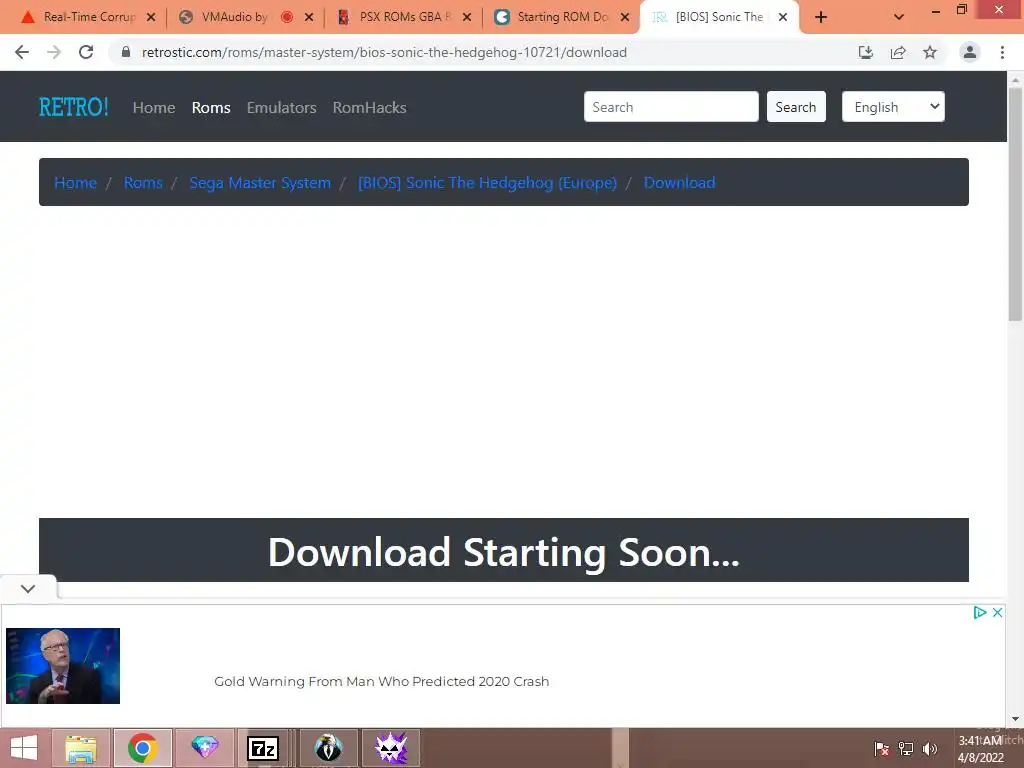The height and width of the screenshot is (768, 1024).
Task: Click the scrollbar down arrow
Action: pyautogui.click(x=1015, y=719)
